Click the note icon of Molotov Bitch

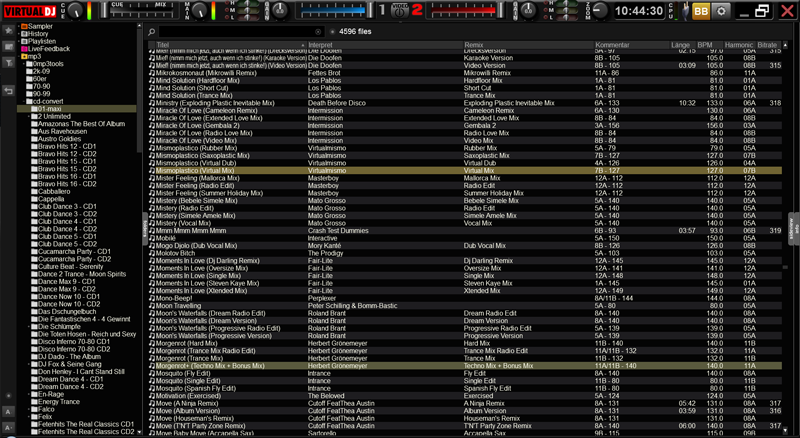click(x=152, y=253)
